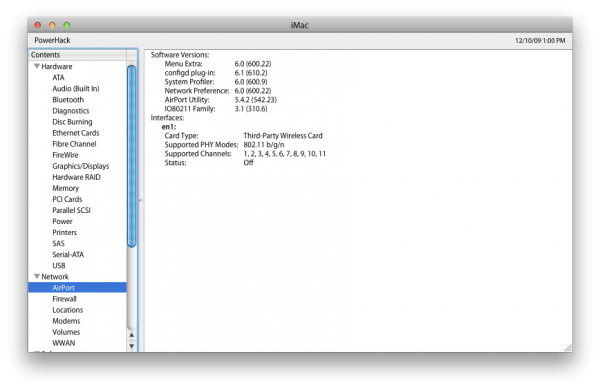Click the Software Versions heading
Screen dimensions: 600x390
coord(180,55)
